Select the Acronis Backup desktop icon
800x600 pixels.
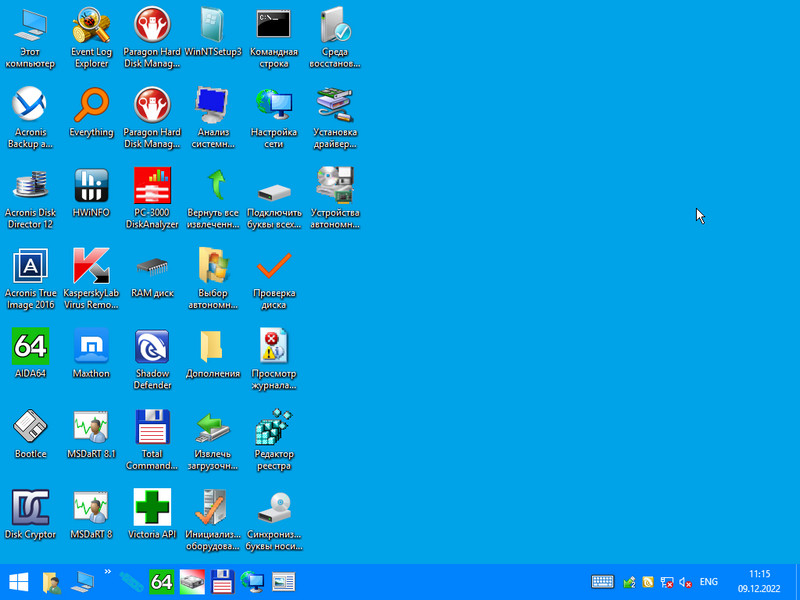pyautogui.click(x=30, y=118)
